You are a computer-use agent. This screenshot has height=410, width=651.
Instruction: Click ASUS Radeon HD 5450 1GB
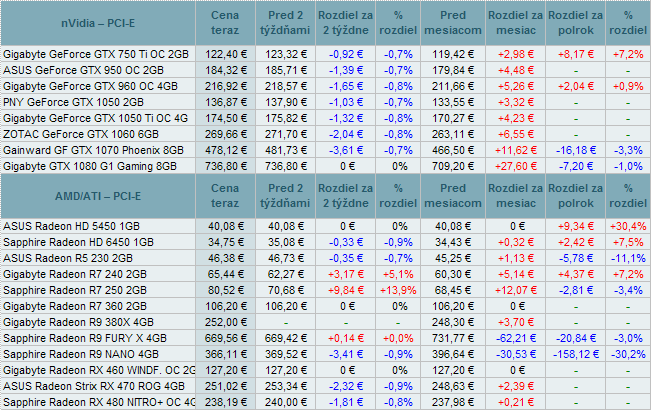pos(71,226)
